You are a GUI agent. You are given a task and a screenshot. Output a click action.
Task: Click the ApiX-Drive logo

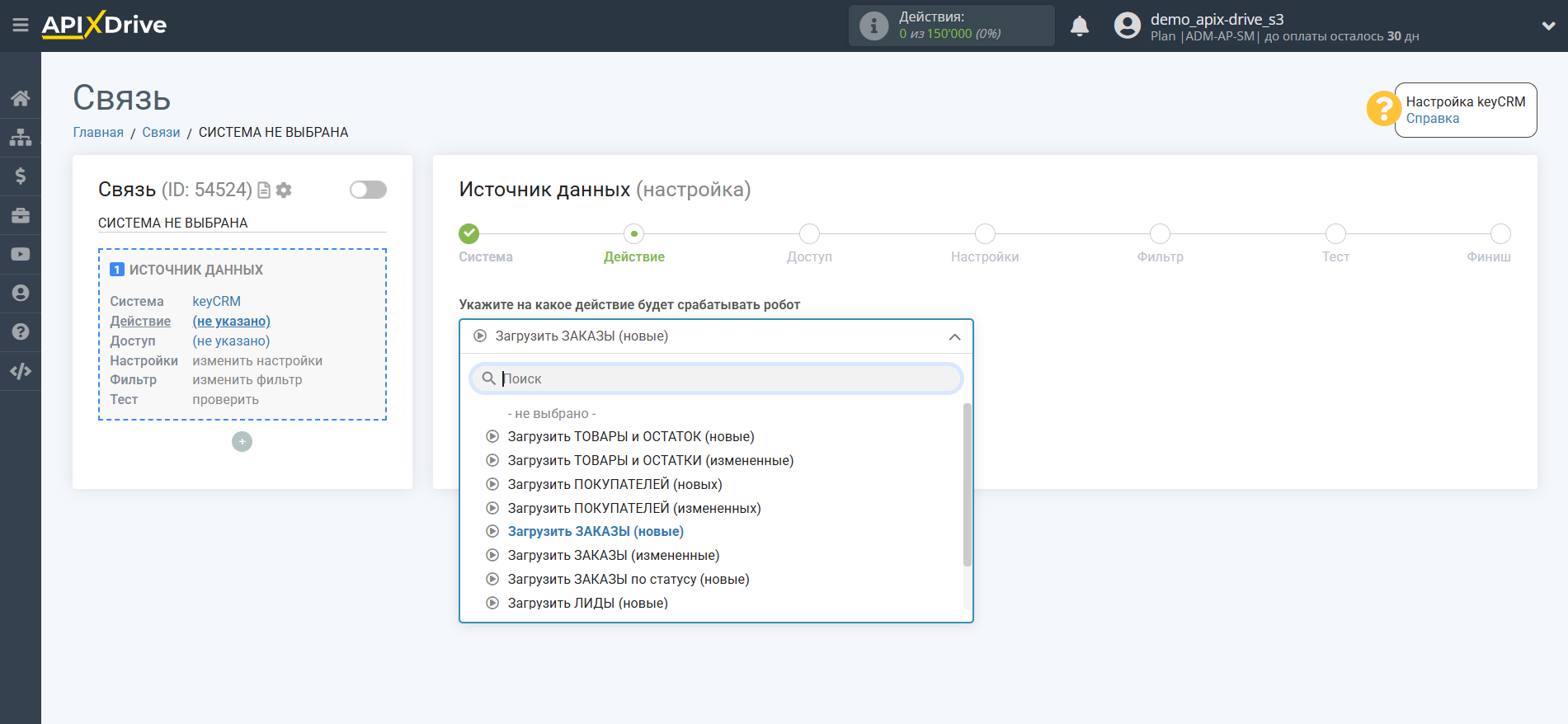click(104, 25)
